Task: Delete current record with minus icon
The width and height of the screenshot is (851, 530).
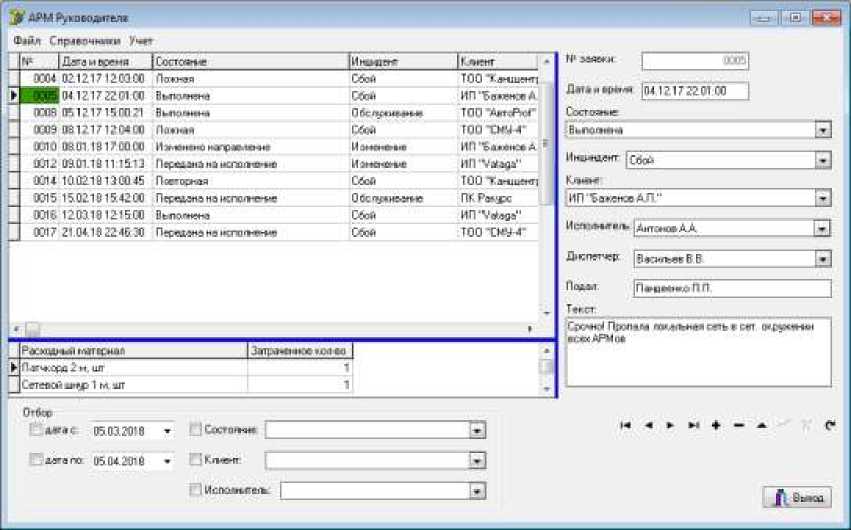Action: point(739,425)
